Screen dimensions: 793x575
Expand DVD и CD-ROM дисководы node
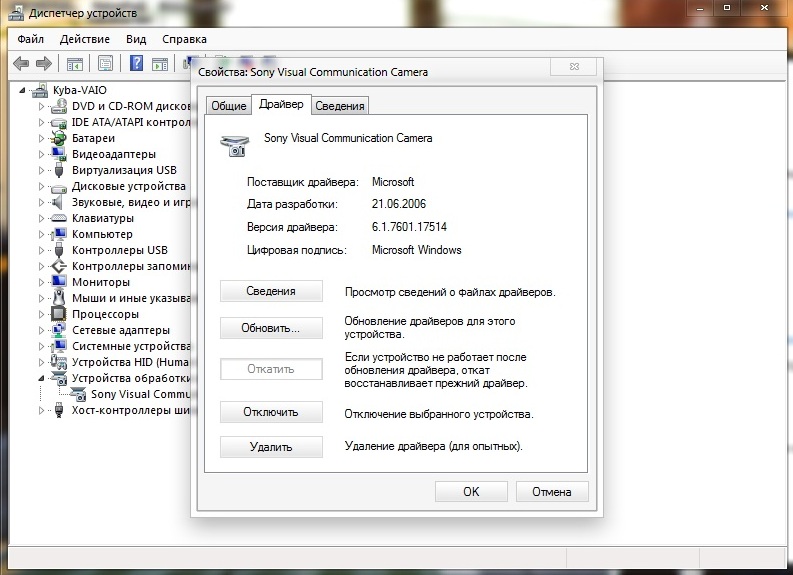click(x=41, y=107)
